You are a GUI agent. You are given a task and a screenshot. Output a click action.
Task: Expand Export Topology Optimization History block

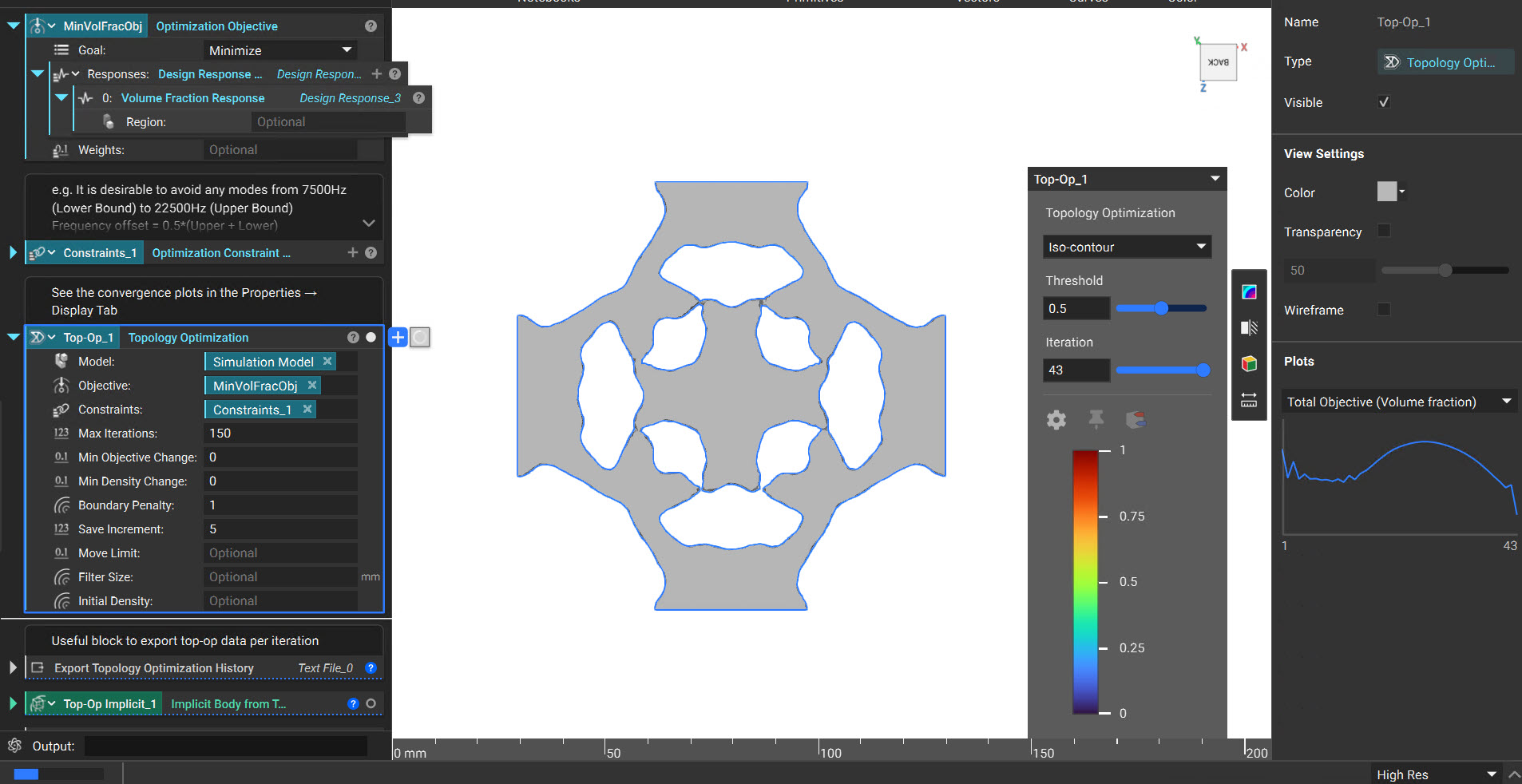(13, 667)
